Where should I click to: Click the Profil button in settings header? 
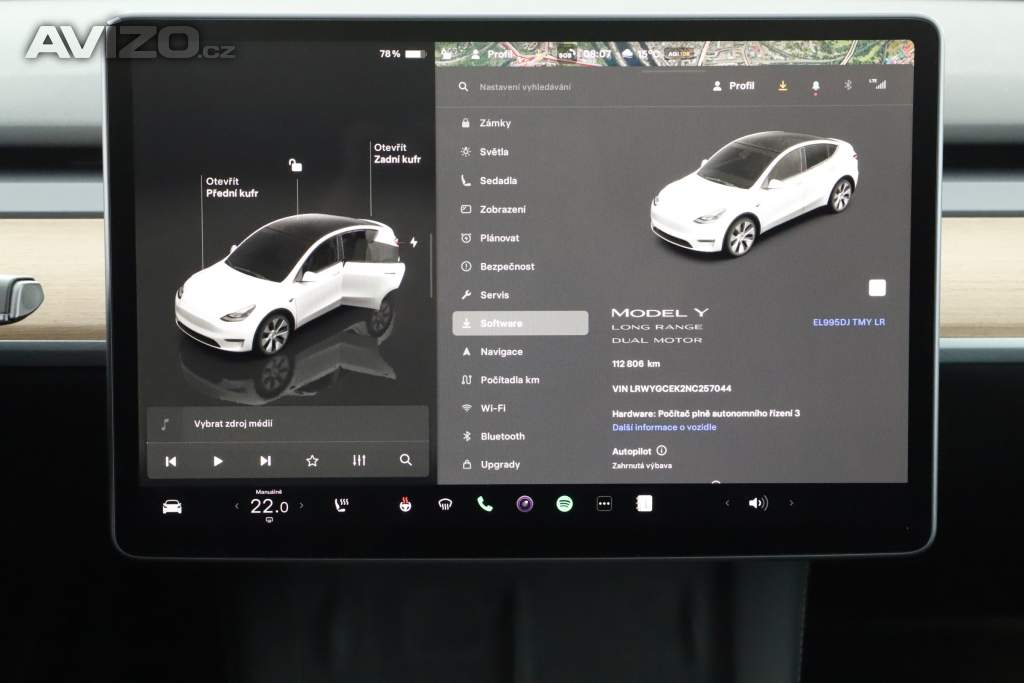(x=733, y=86)
